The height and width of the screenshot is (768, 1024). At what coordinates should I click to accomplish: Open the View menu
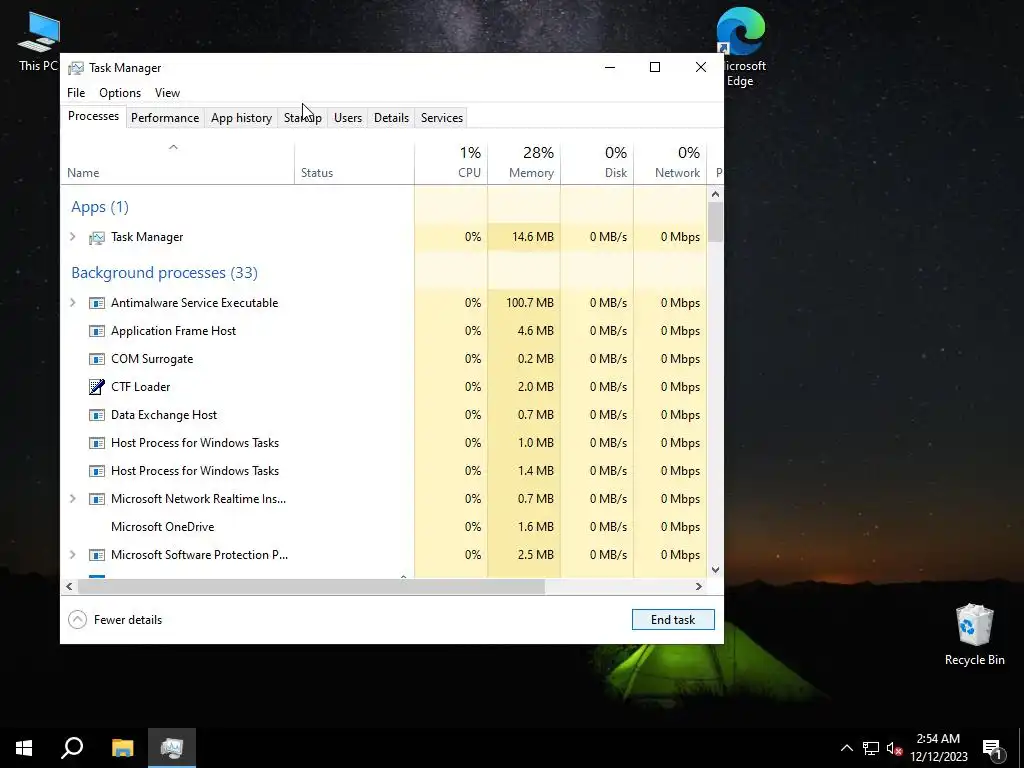(x=167, y=93)
